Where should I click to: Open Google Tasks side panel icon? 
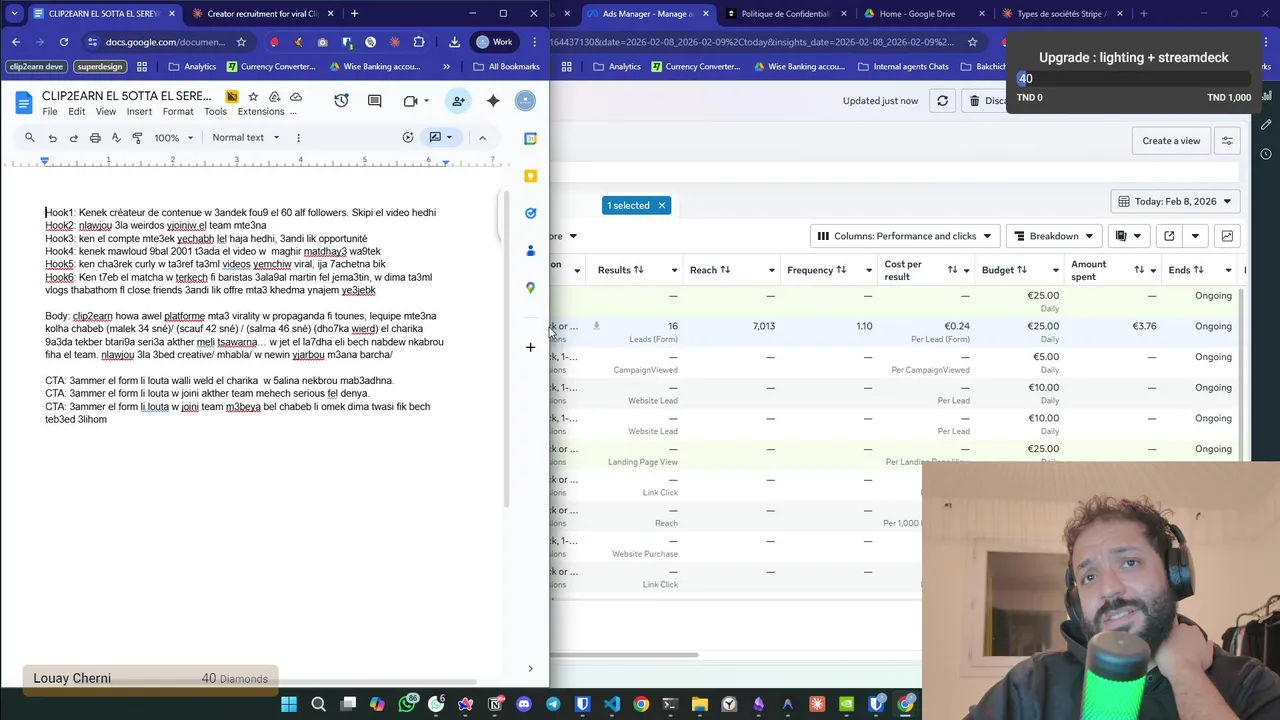point(530,213)
